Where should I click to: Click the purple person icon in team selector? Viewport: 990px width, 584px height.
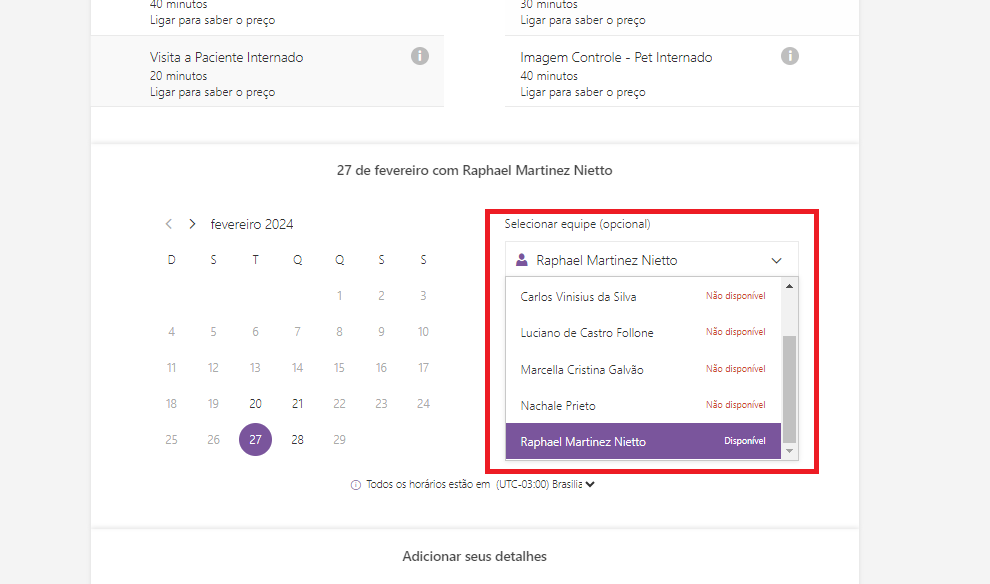[x=521, y=260]
